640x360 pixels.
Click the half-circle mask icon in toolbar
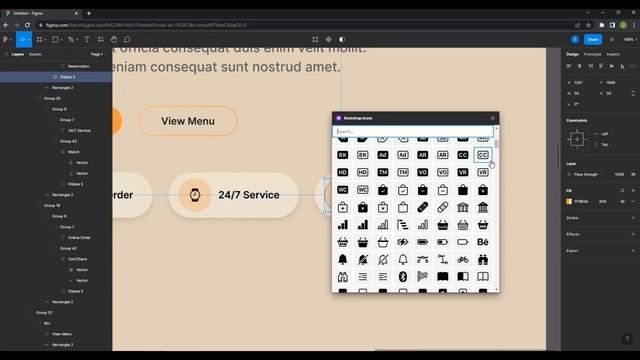click(342, 40)
